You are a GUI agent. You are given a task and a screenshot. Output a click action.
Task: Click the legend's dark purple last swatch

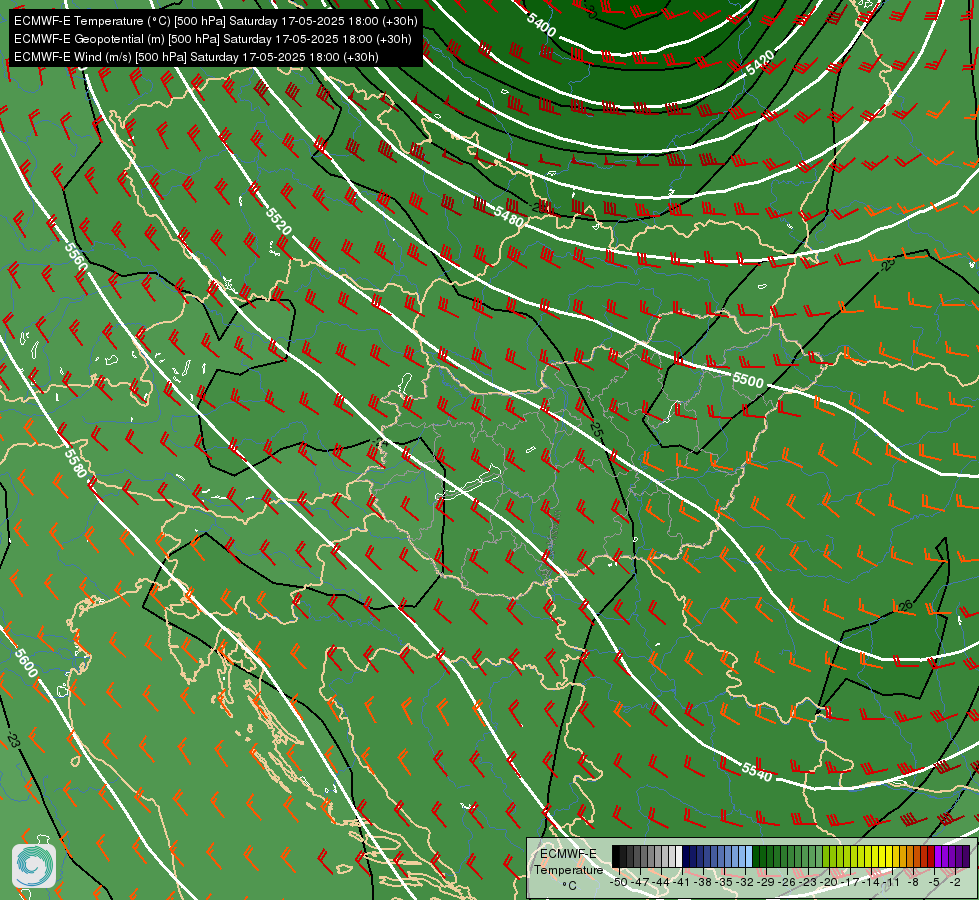click(967, 856)
